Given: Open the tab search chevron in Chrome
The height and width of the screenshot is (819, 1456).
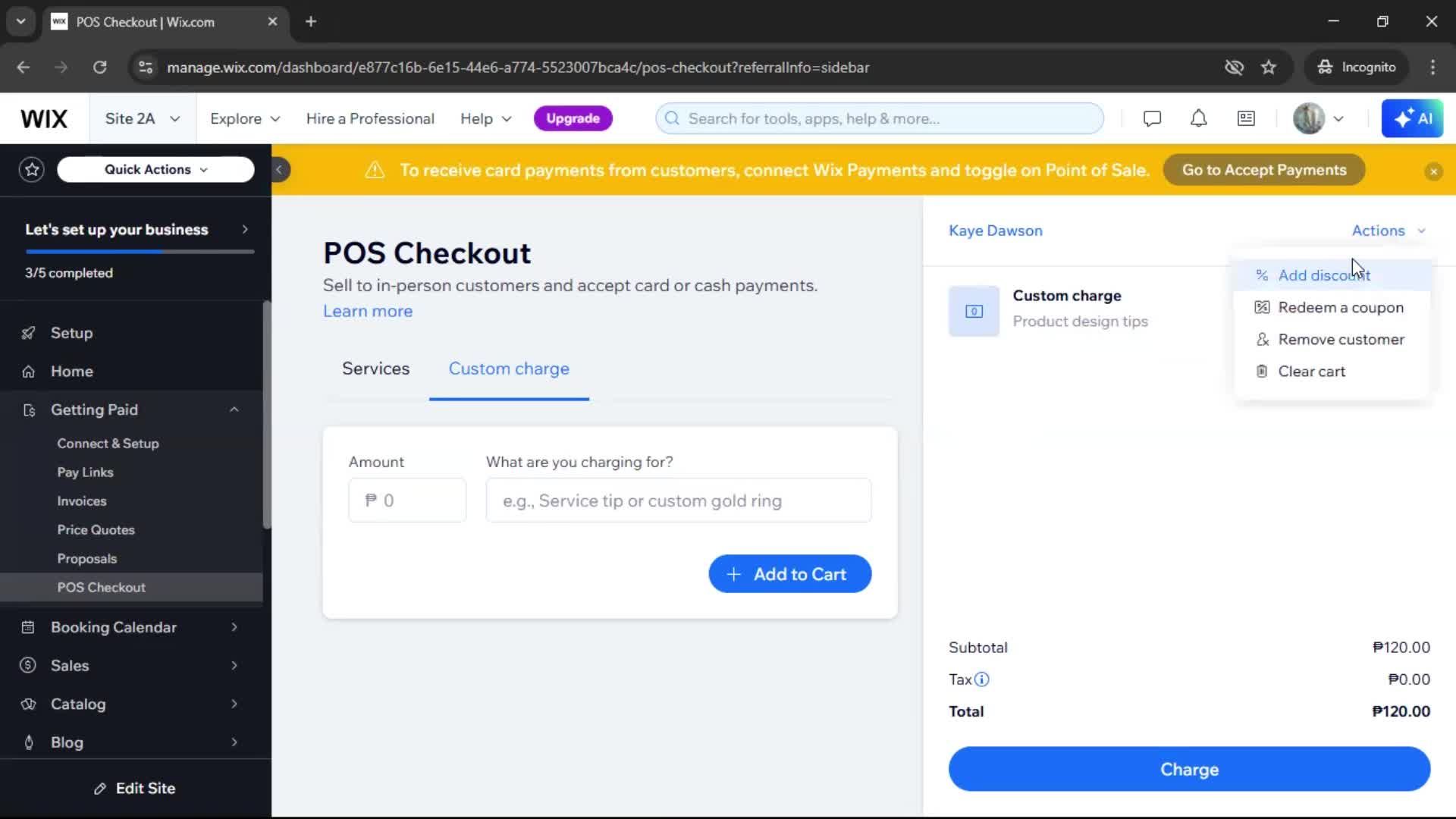Looking at the screenshot, I should 21,22.
